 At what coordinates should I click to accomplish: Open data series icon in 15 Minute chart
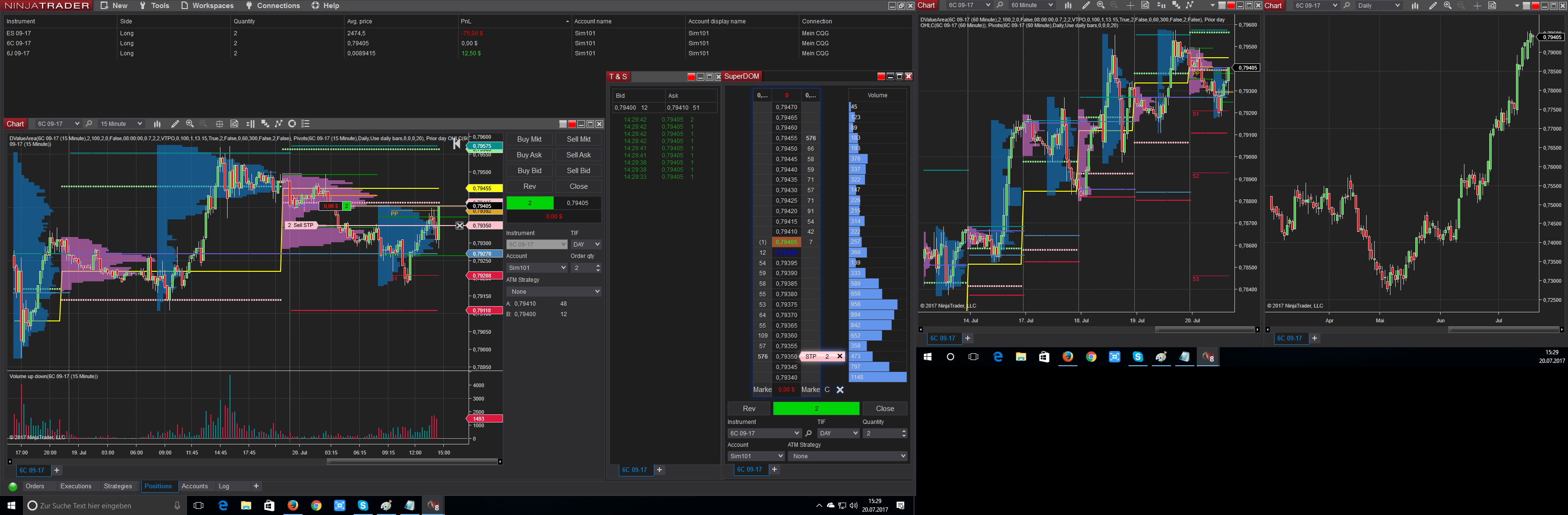coord(265,124)
